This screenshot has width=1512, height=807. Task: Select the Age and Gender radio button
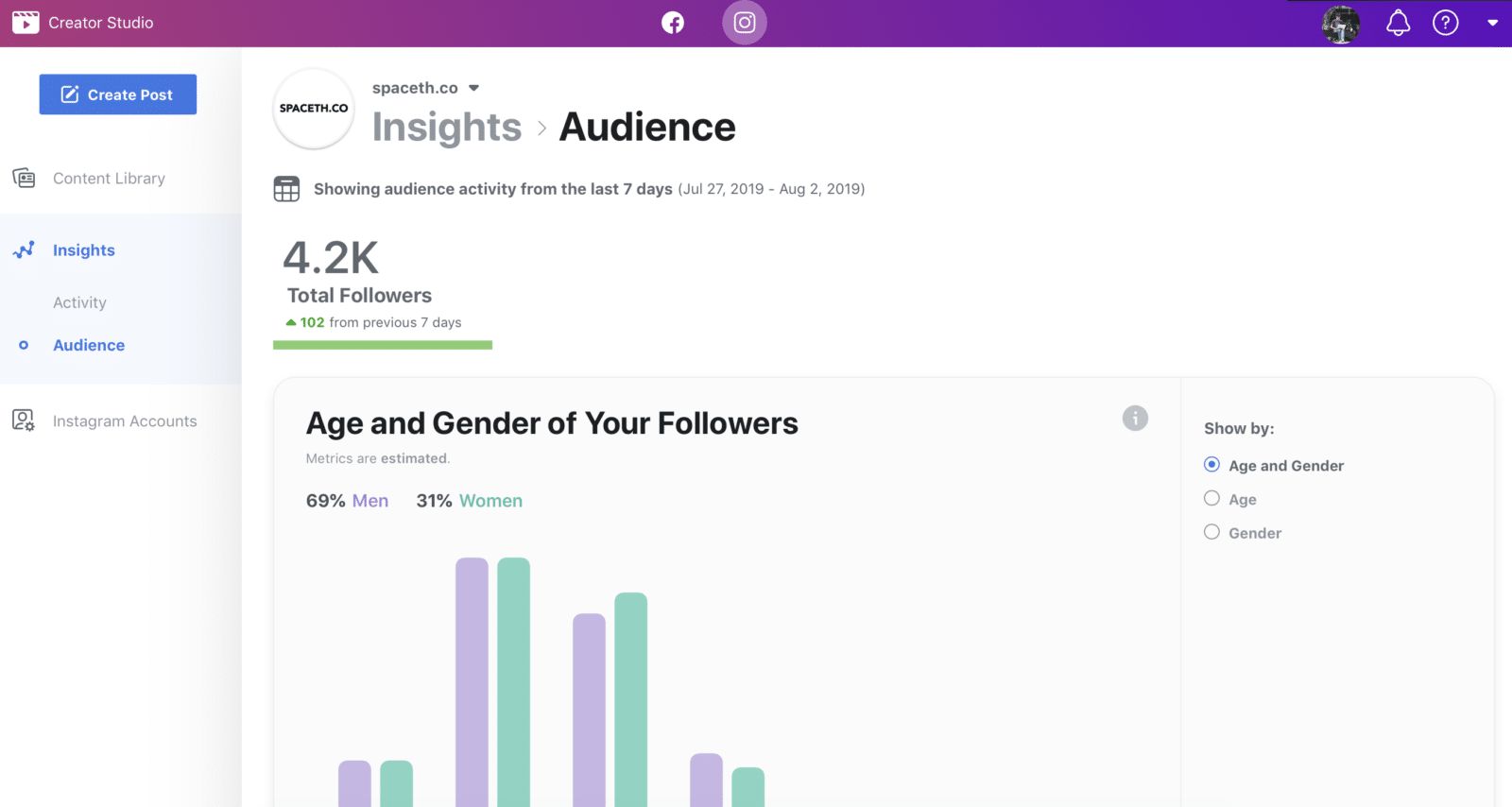coord(1211,465)
